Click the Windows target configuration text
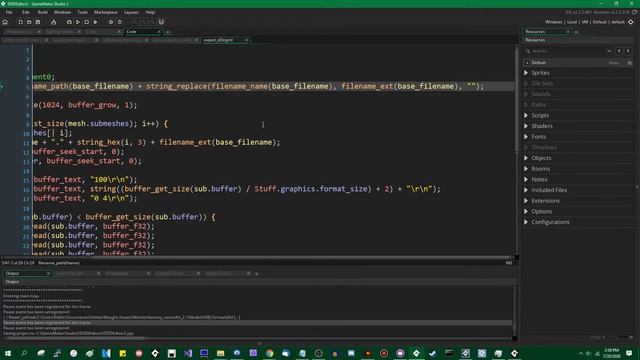The height and width of the screenshot is (360, 640). pos(553,22)
